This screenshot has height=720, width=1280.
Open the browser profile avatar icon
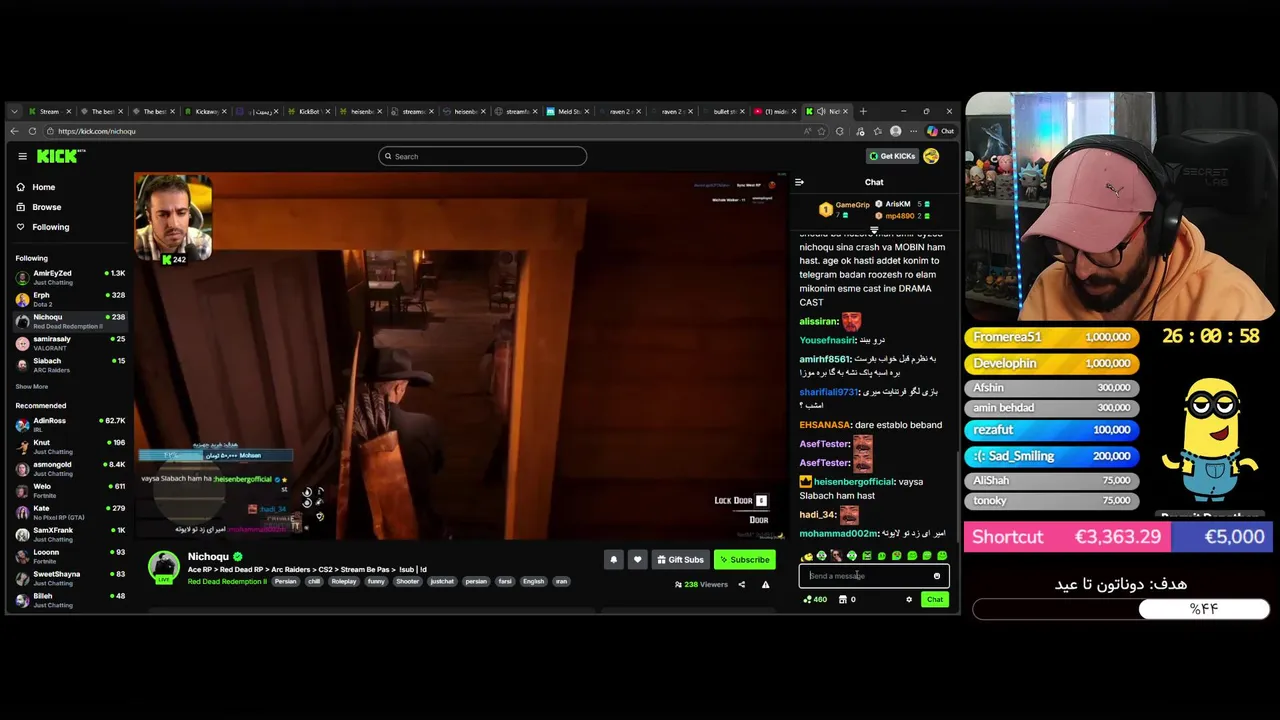coord(895,131)
